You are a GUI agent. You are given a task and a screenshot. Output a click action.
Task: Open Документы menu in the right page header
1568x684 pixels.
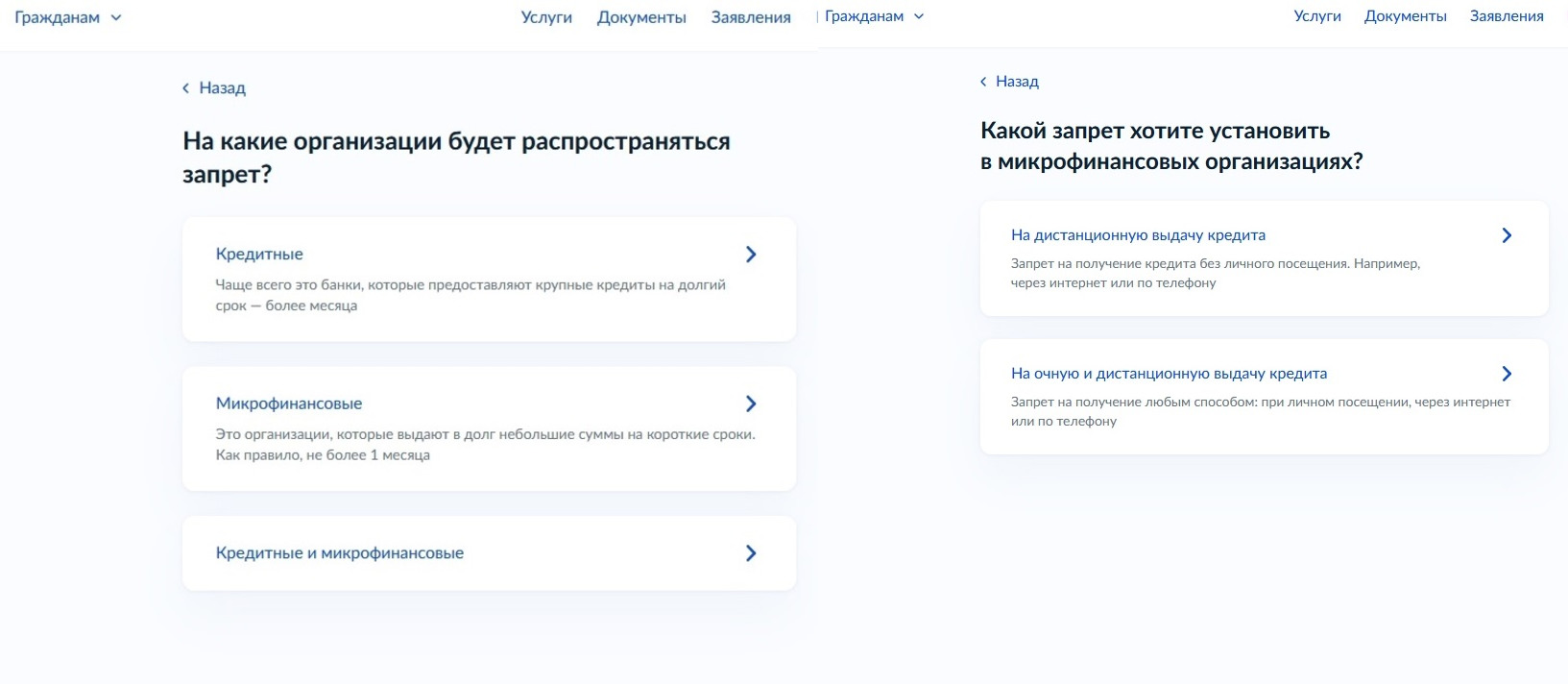(1405, 16)
